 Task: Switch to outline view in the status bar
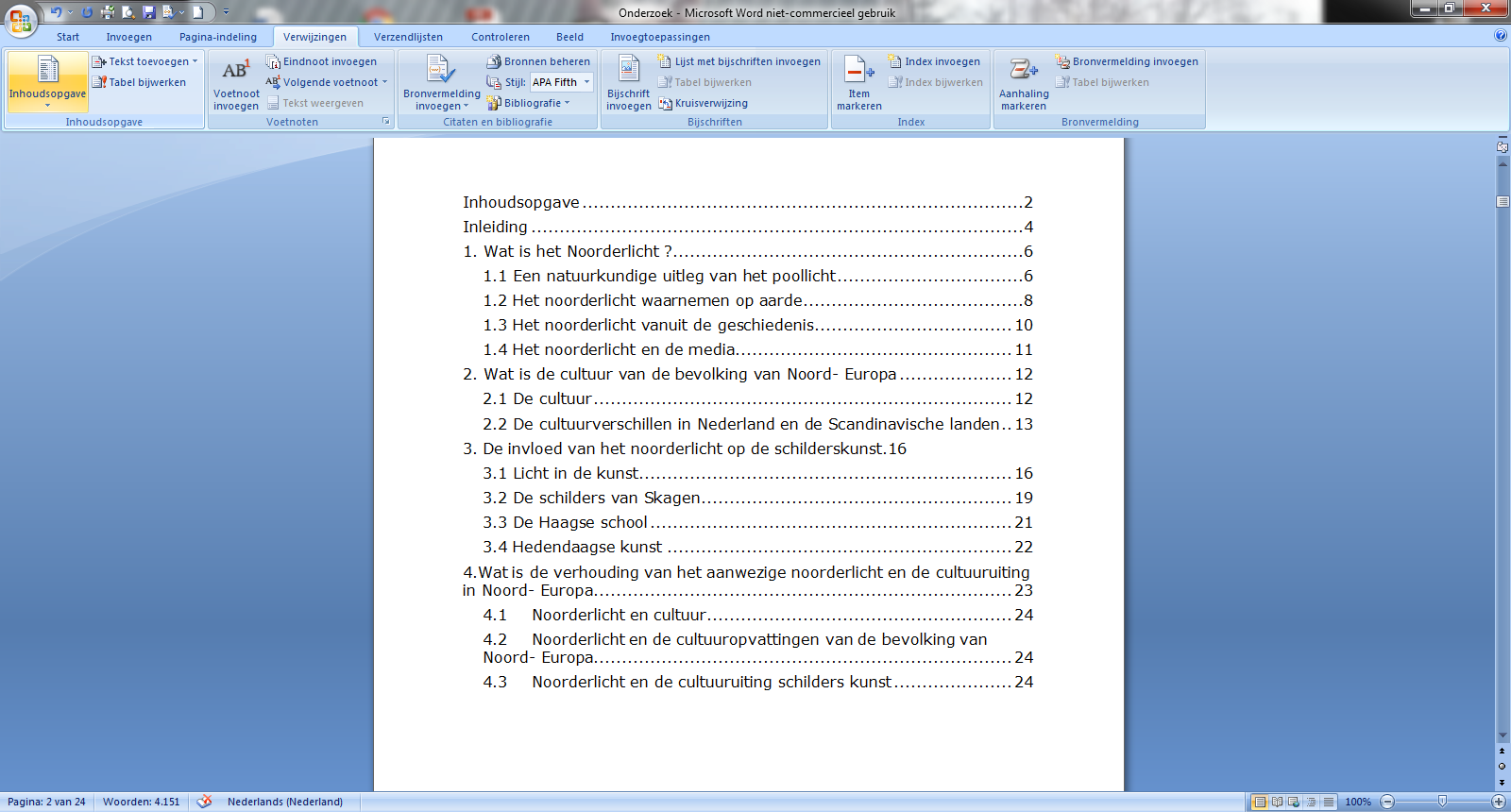point(1311,802)
